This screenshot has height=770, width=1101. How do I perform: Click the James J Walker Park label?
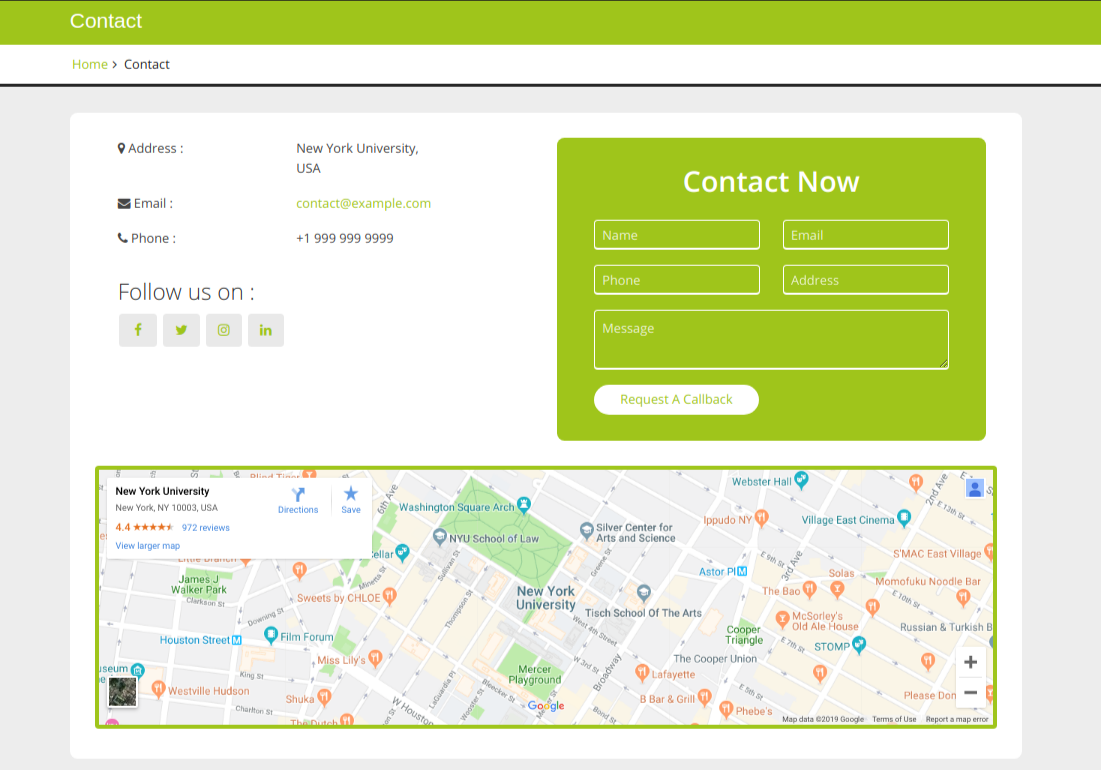pos(199,584)
